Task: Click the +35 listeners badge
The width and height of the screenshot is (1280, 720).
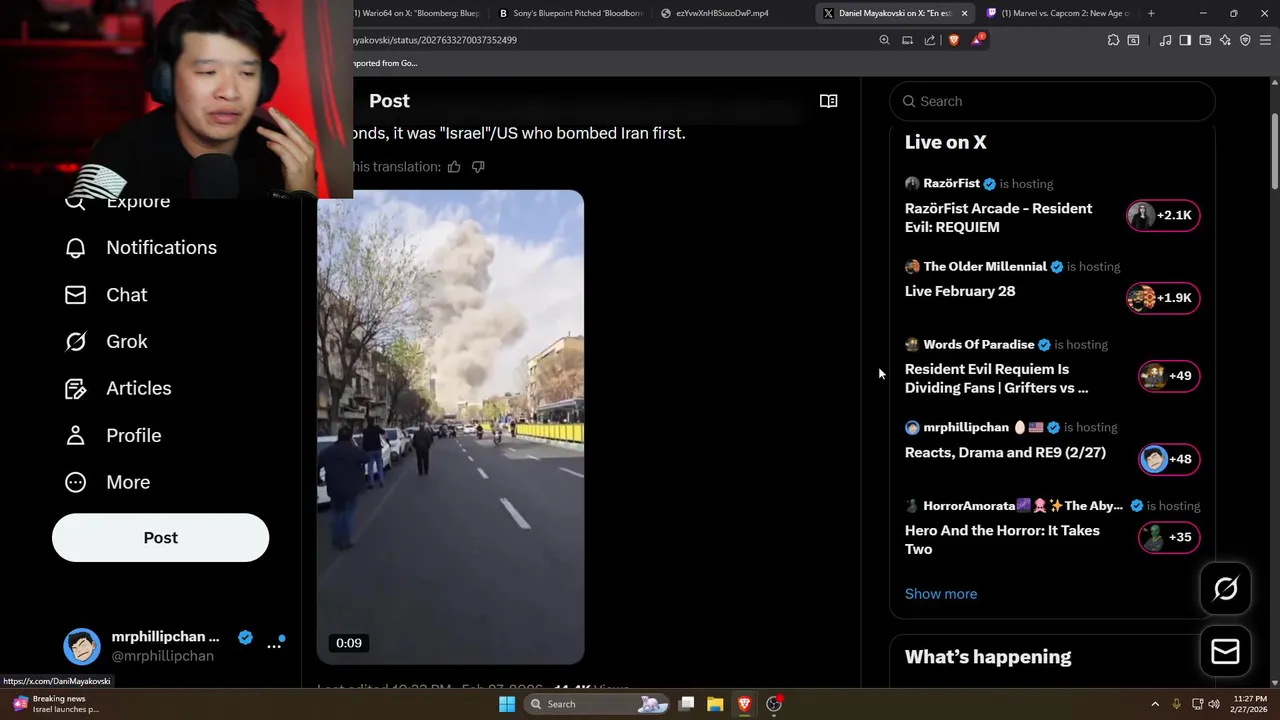Action: click(1169, 537)
